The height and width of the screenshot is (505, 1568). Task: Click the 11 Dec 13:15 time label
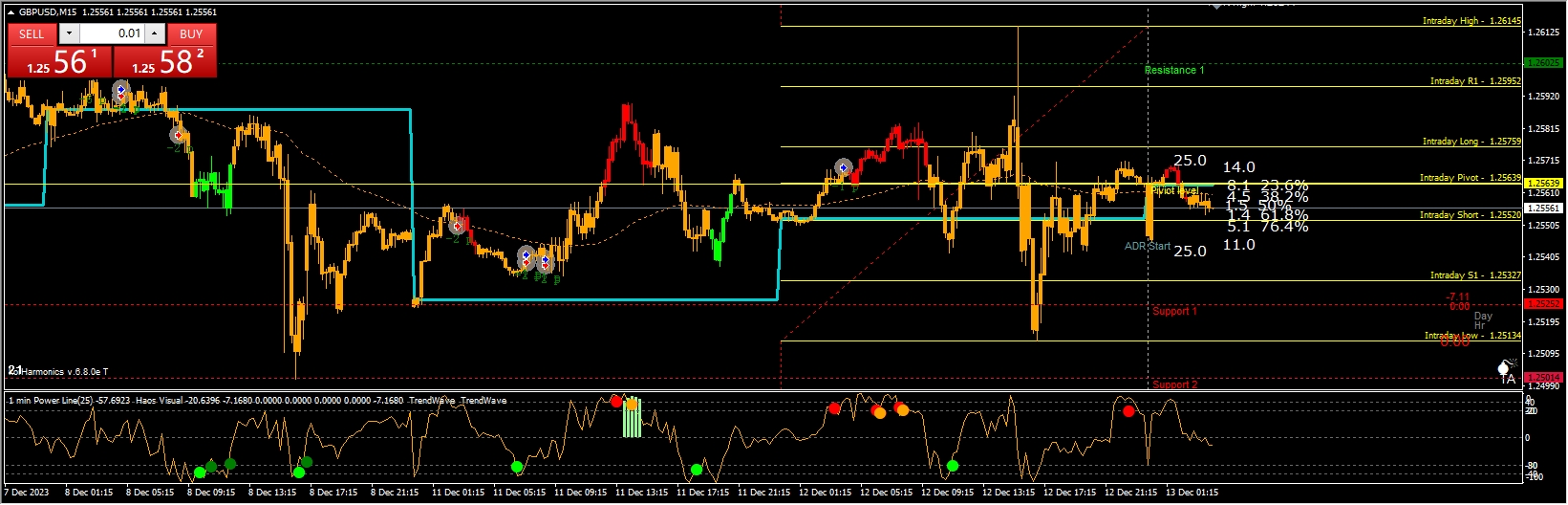pyautogui.click(x=642, y=493)
